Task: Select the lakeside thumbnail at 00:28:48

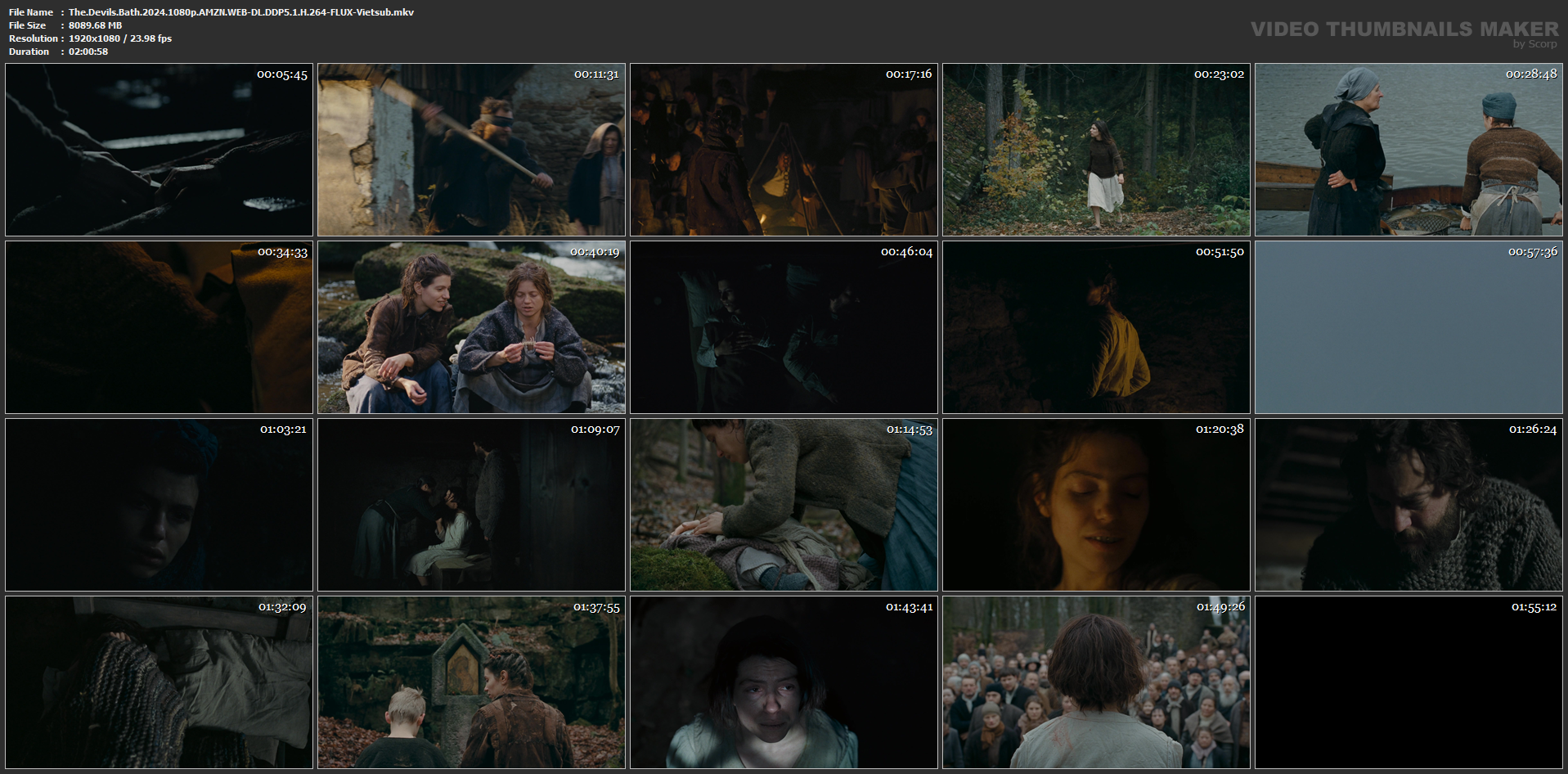Action: tap(1409, 150)
